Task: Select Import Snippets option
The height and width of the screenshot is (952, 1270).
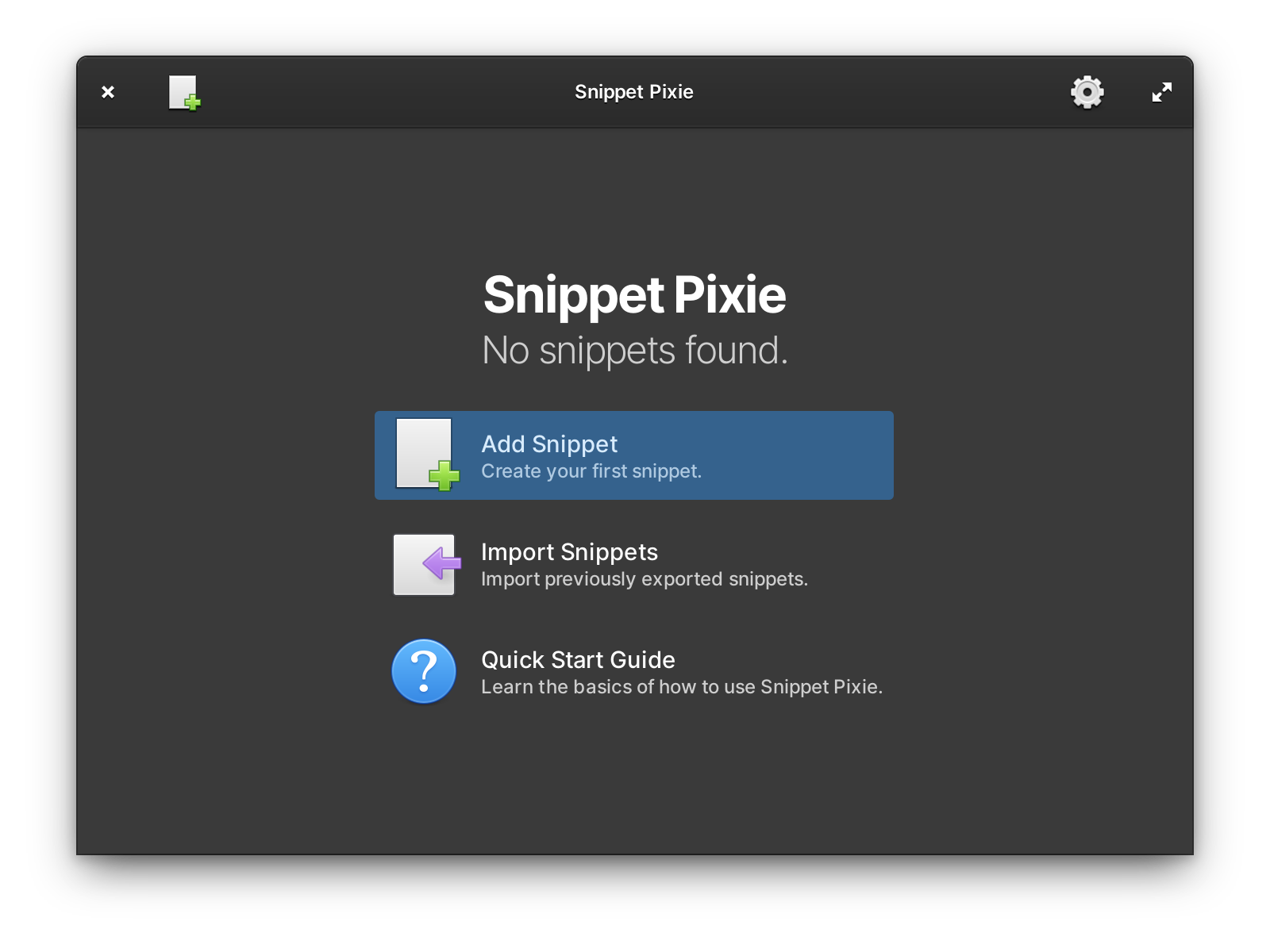Action: tap(634, 564)
